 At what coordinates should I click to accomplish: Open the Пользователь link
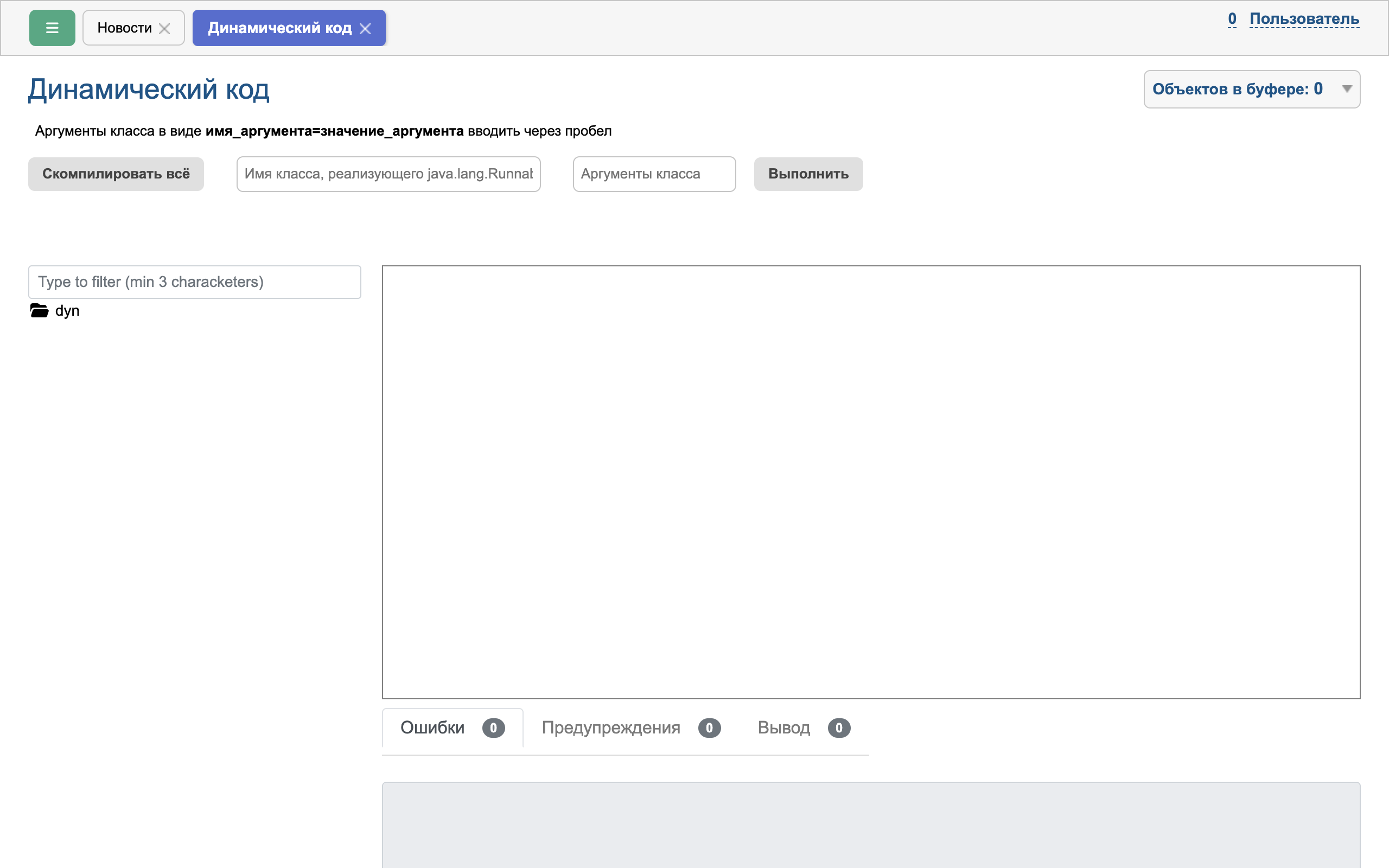point(1304,19)
